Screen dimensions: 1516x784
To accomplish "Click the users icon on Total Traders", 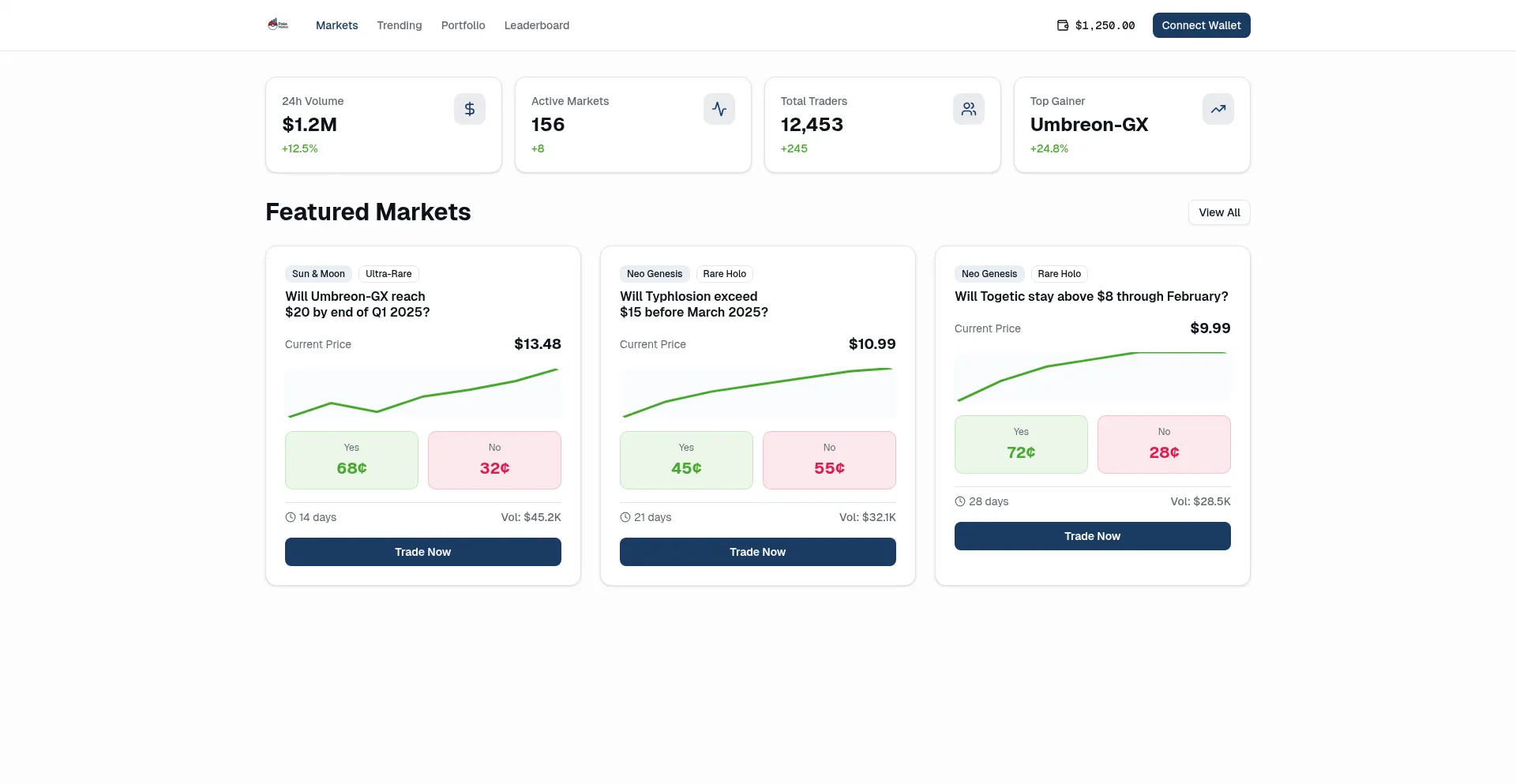I will pos(968,109).
